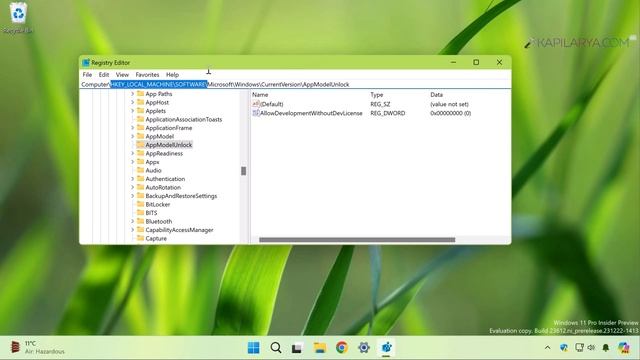Open the Help menu
This screenshot has height=360, width=640.
[x=172, y=75]
